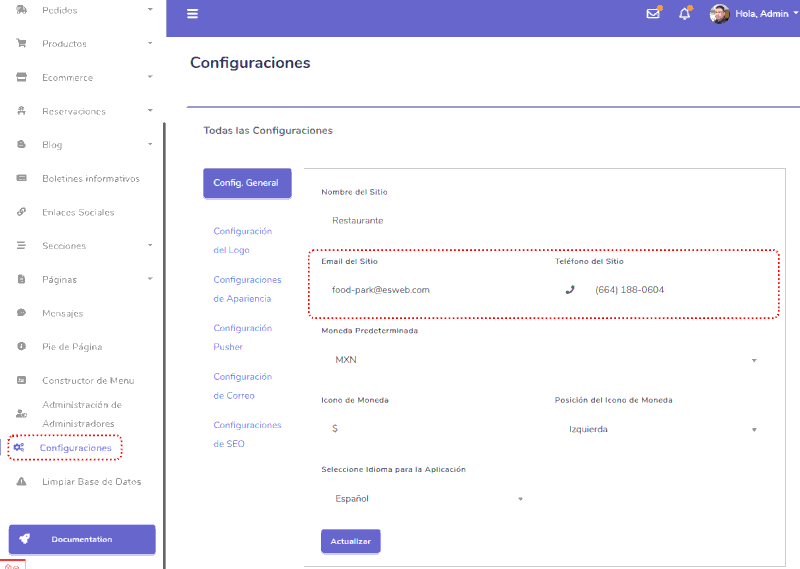Click the Actualizar button

tap(351, 541)
